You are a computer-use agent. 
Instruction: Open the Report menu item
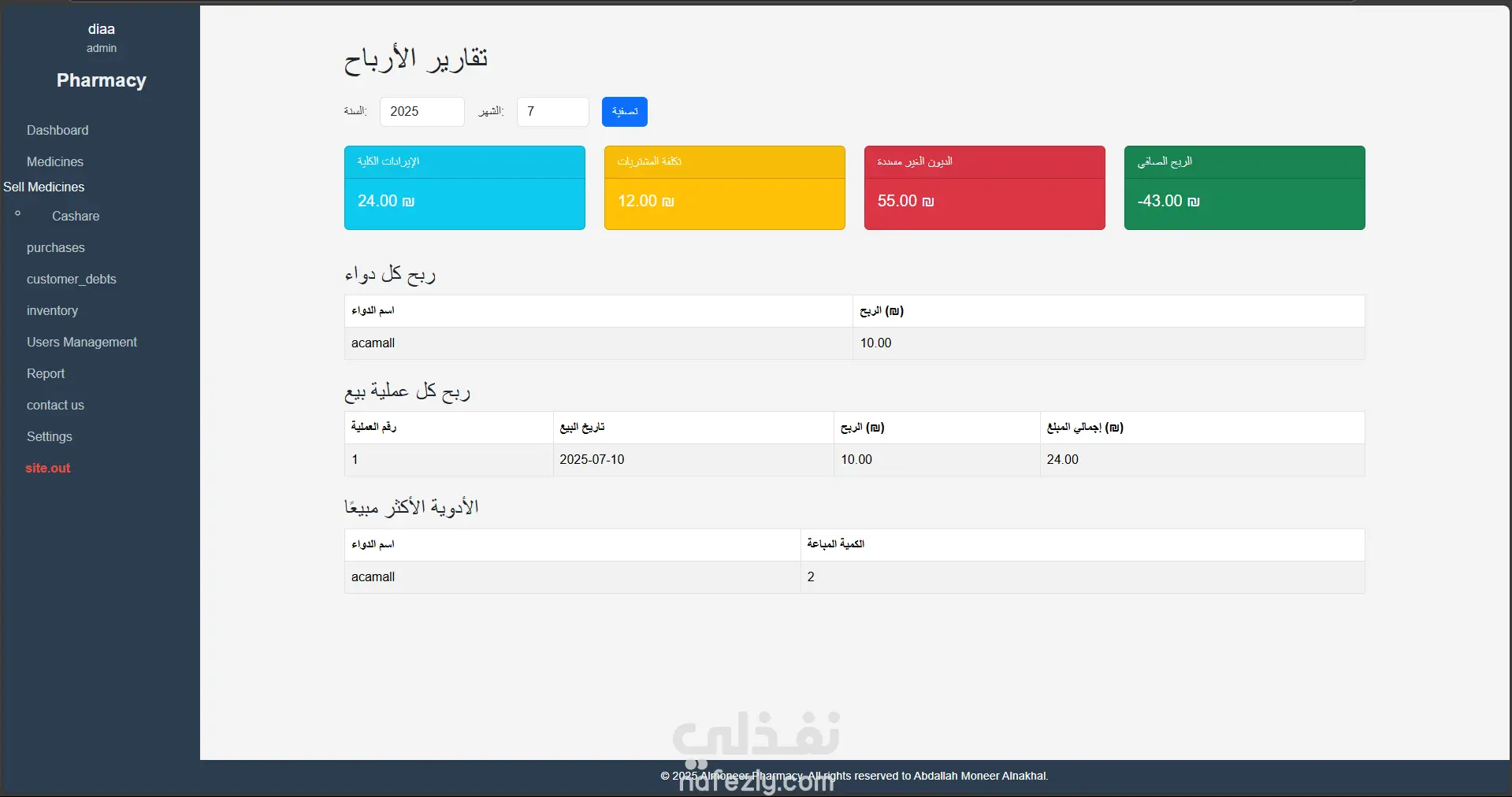(46, 373)
